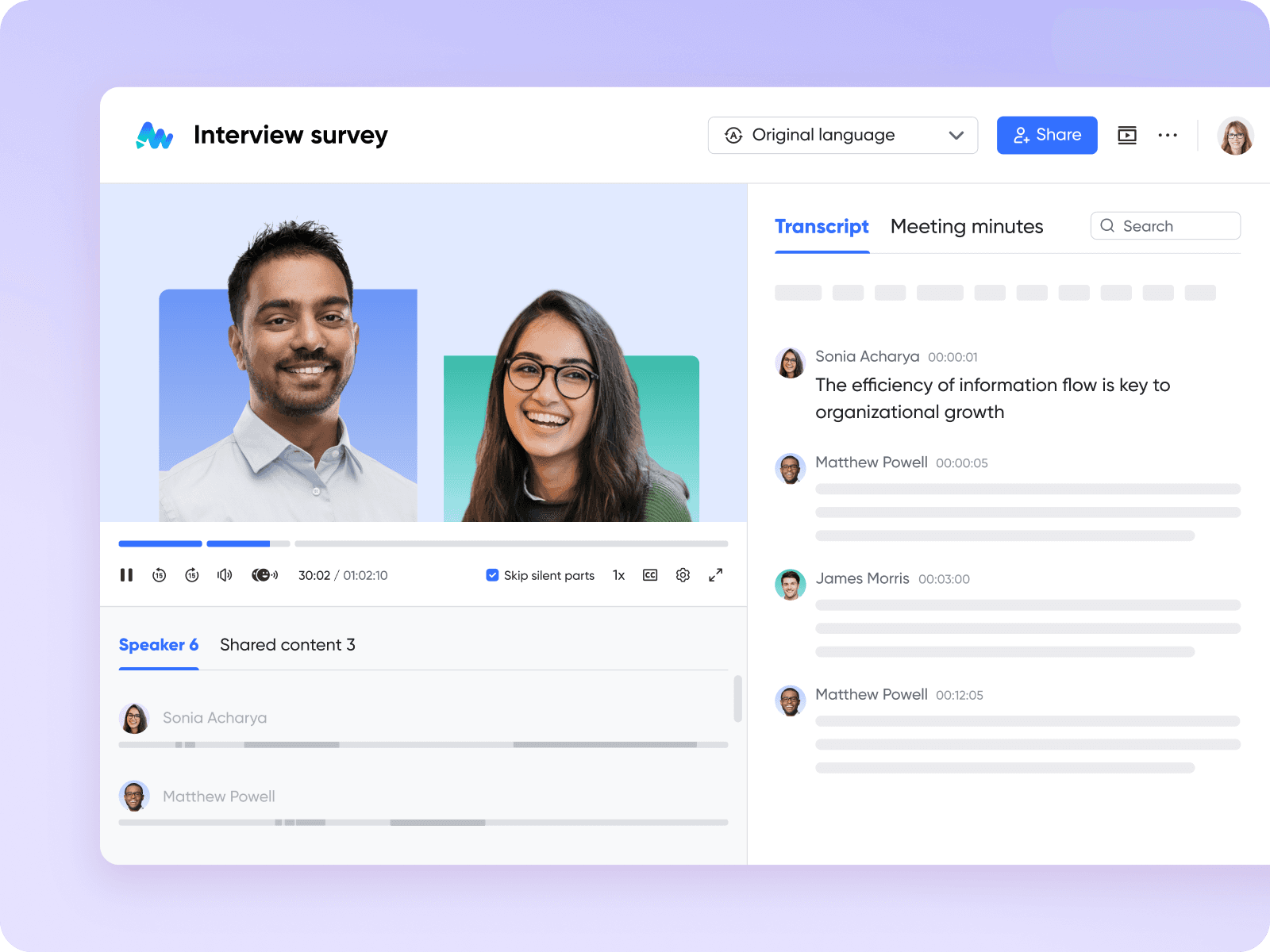
Task: Click the voice enhancement icon next to volume
Action: tap(264, 575)
